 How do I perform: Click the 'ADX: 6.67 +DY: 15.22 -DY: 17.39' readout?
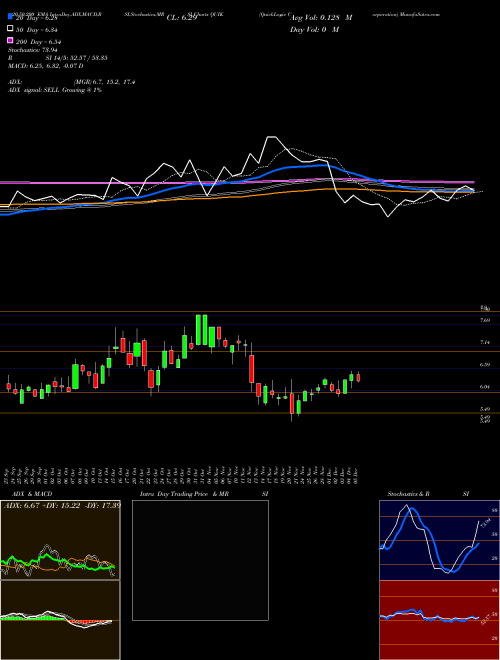pos(62,505)
